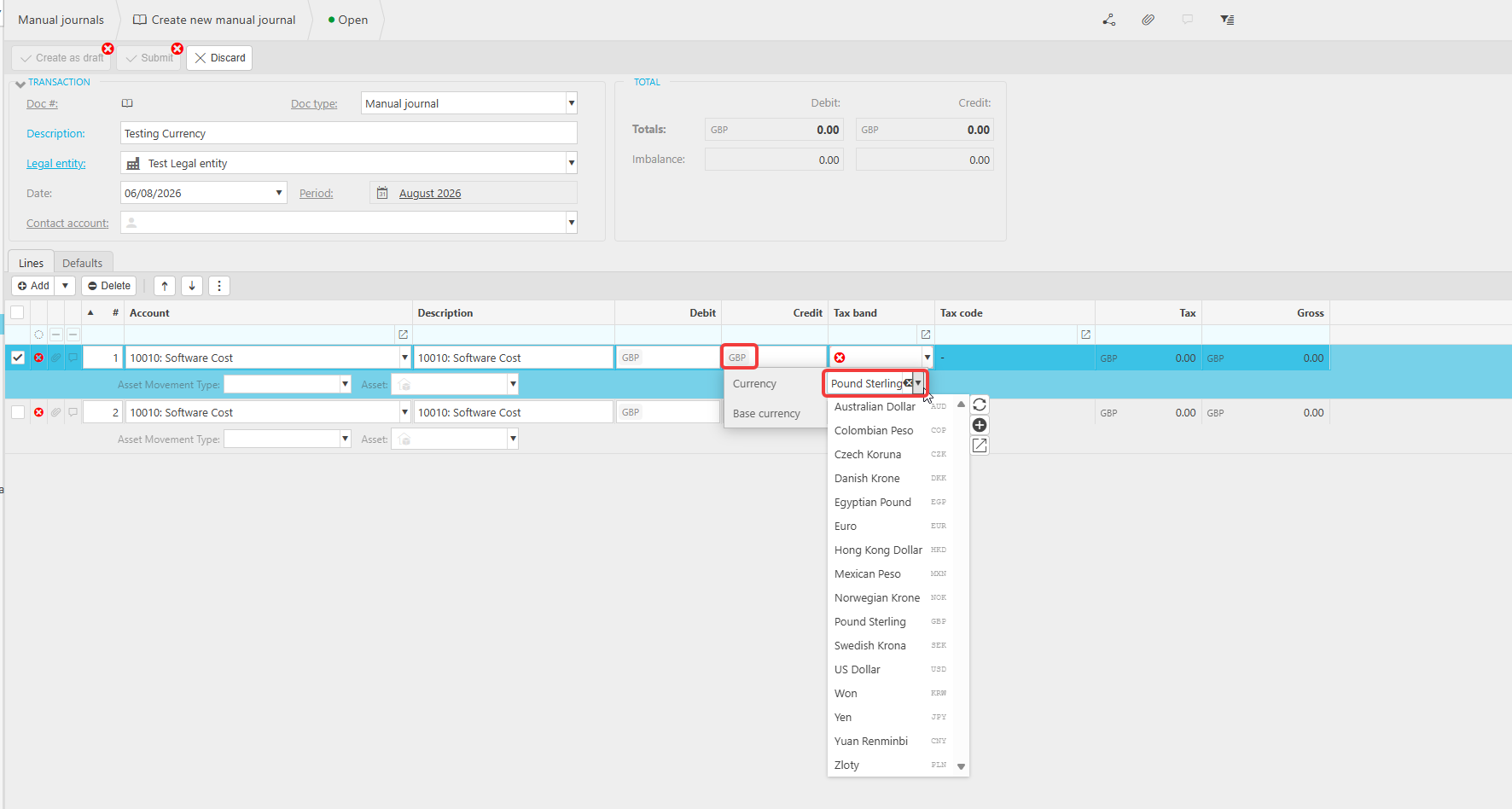Open the line 1 Tax band dropdown arrow

click(928, 358)
